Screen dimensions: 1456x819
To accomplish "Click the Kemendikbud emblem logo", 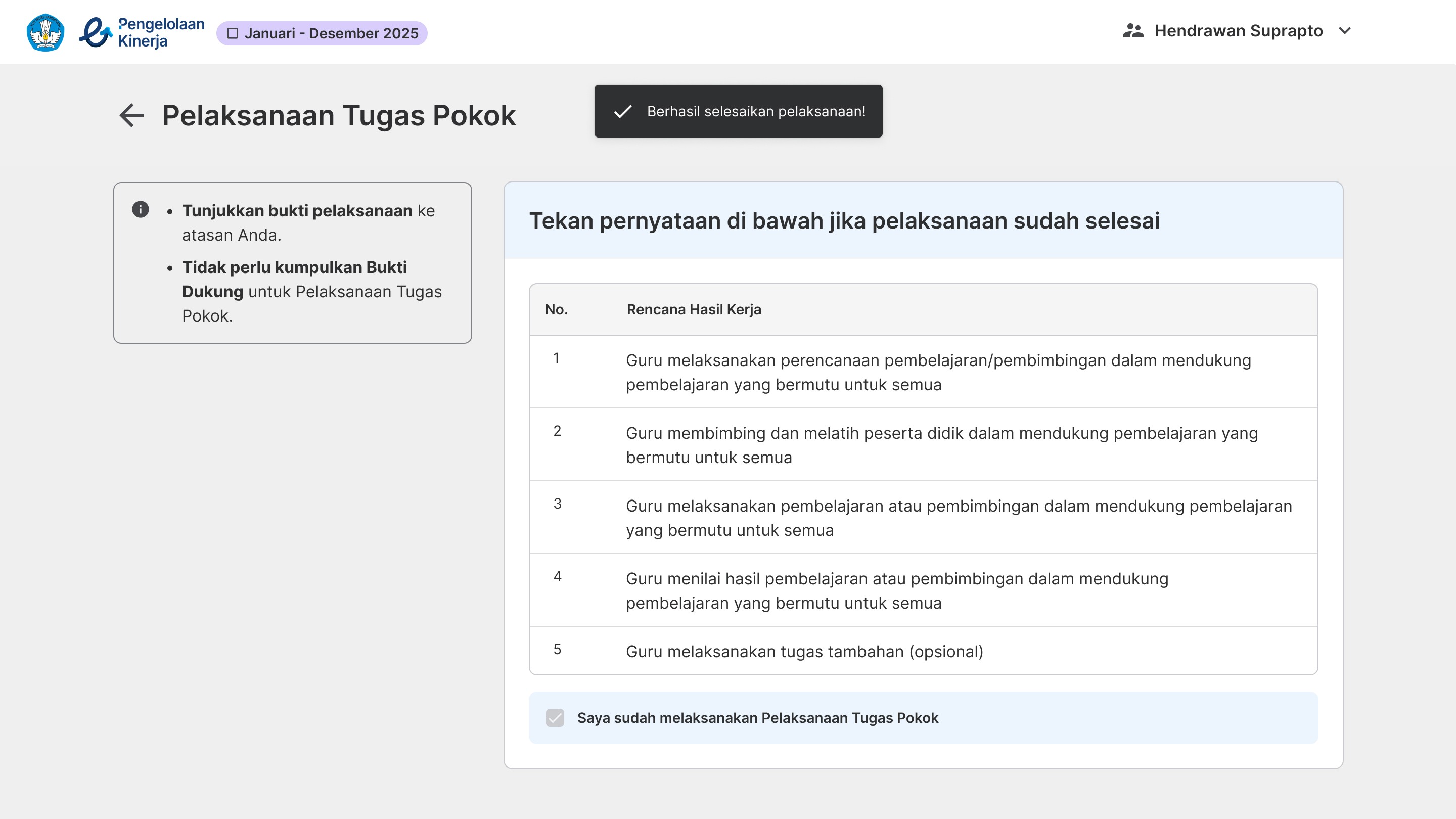I will point(45,32).
